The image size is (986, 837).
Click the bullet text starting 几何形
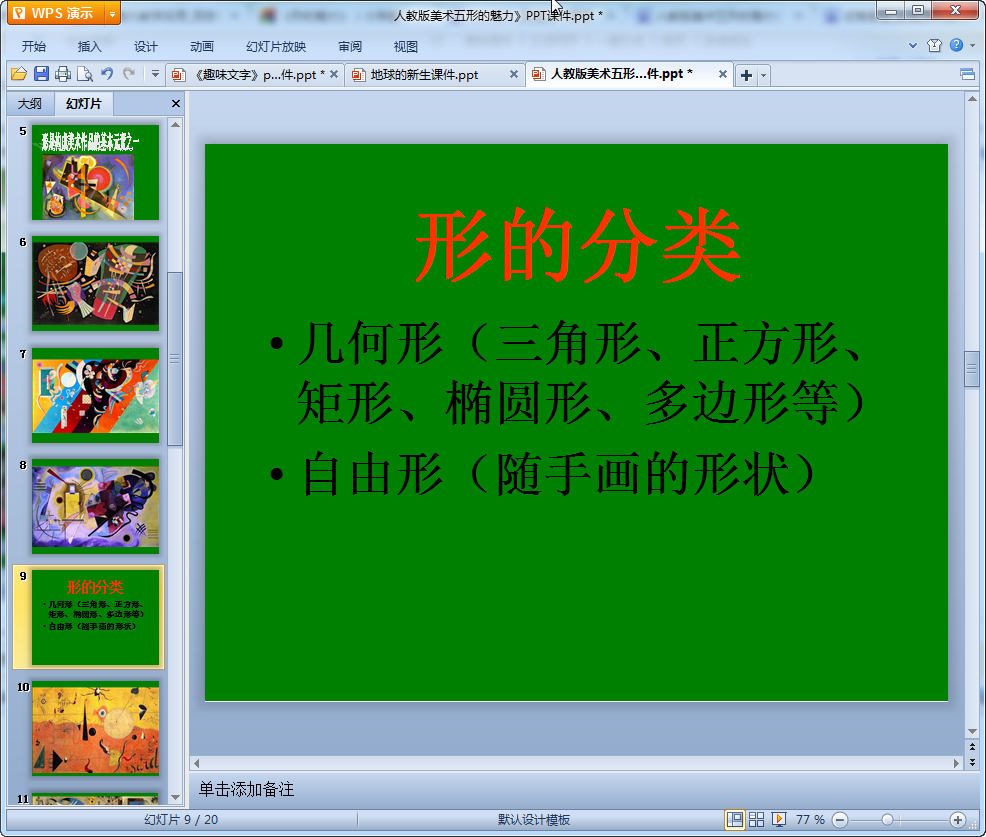point(582,372)
